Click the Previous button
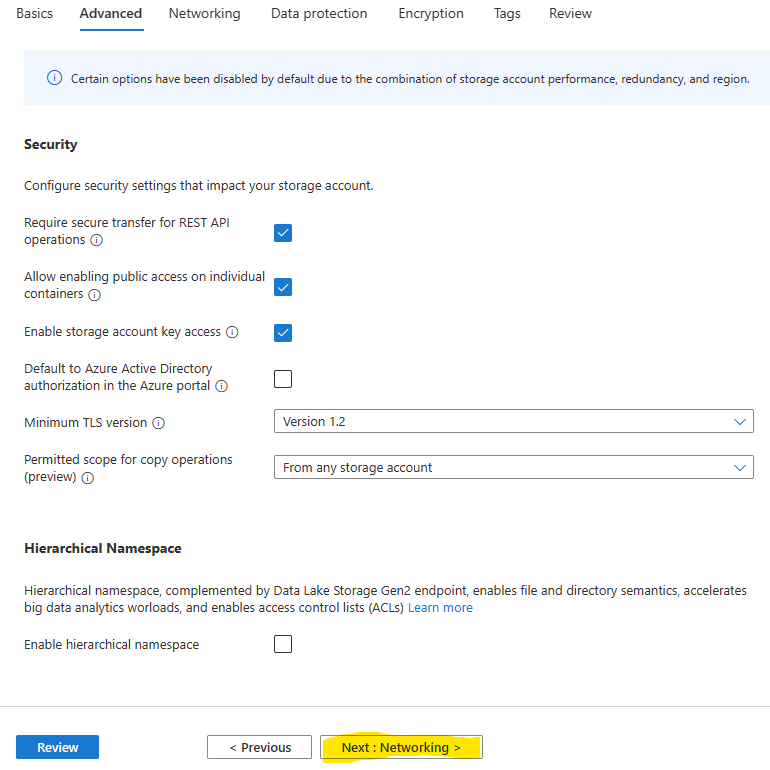This screenshot has width=770, height=770. 259,747
